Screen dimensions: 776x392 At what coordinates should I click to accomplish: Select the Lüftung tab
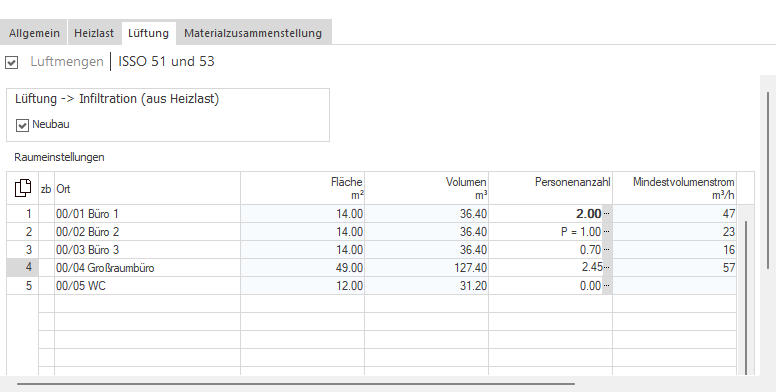(x=148, y=33)
